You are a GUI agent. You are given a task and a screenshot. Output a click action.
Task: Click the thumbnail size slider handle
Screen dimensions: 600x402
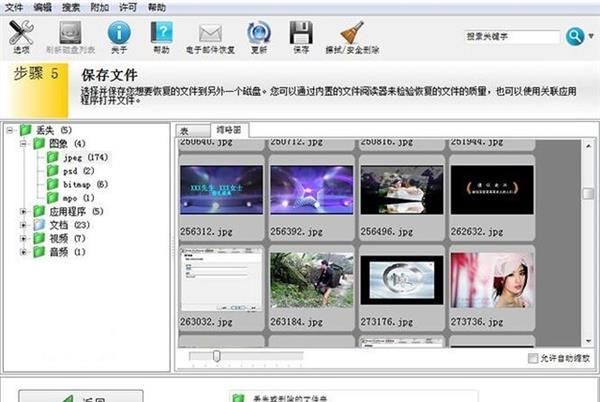pyautogui.click(x=217, y=356)
